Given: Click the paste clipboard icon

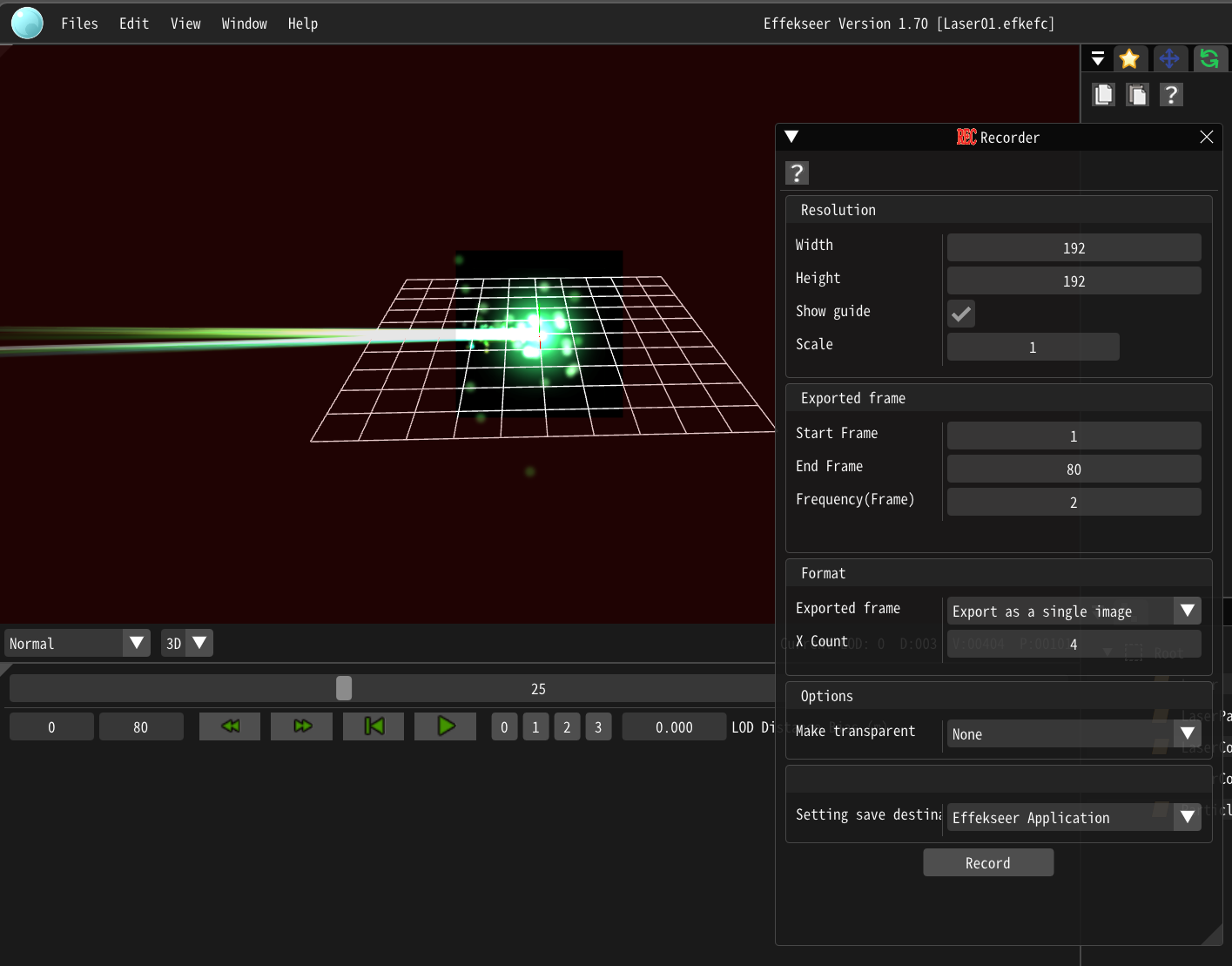Looking at the screenshot, I should click(x=1137, y=94).
